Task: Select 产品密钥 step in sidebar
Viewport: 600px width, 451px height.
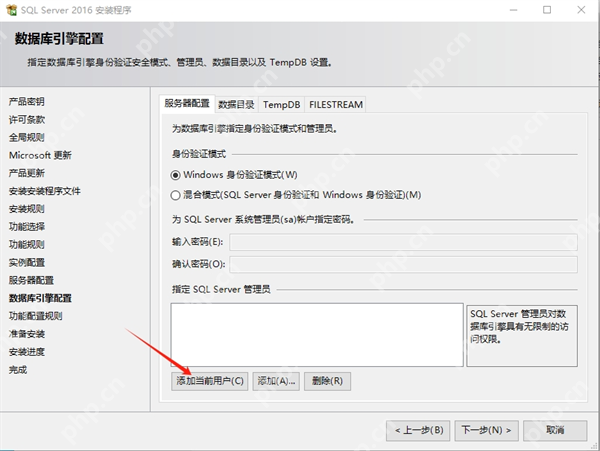Action: tap(27, 102)
